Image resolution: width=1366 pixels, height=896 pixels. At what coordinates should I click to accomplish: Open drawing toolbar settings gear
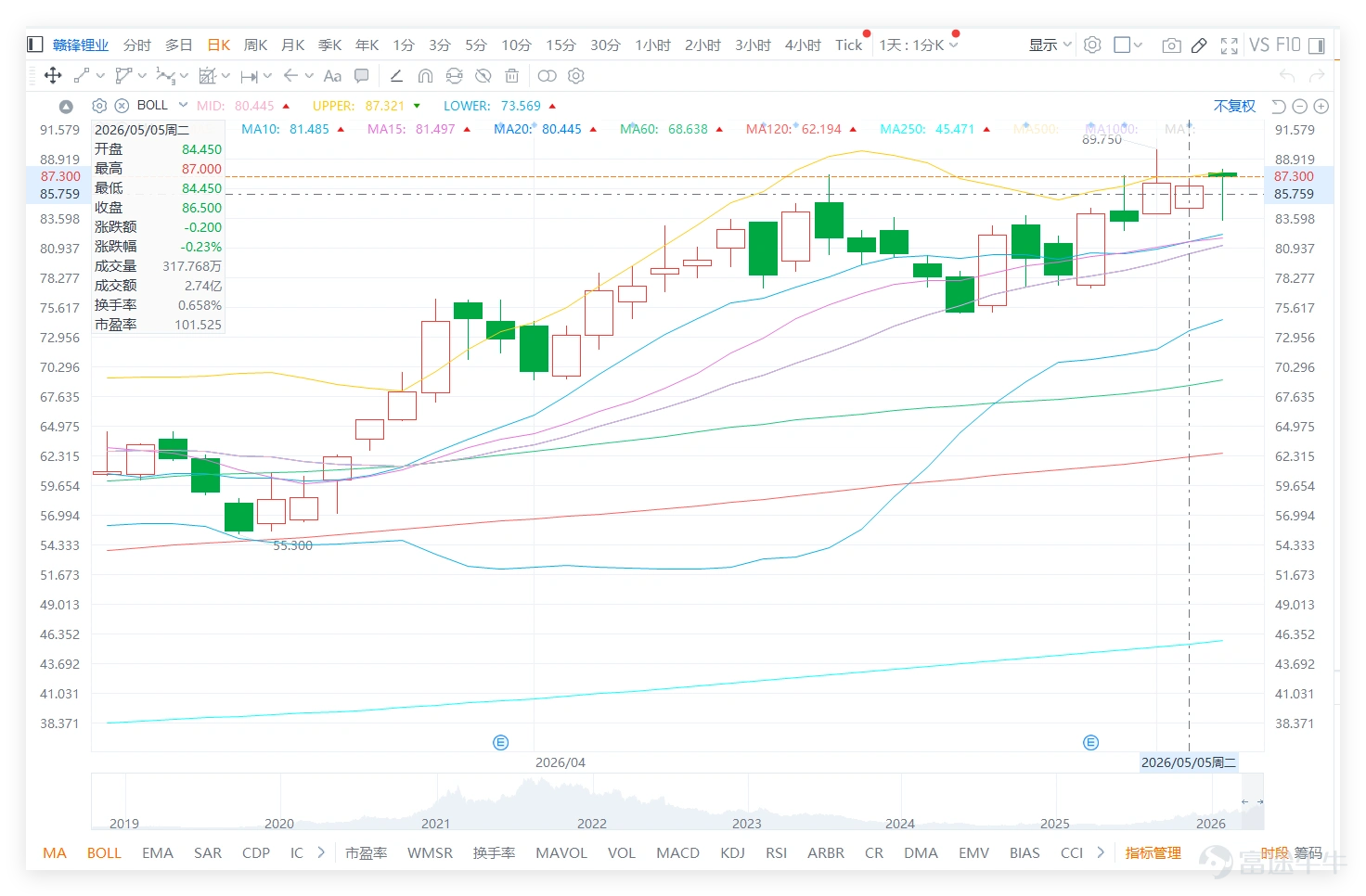[x=576, y=76]
